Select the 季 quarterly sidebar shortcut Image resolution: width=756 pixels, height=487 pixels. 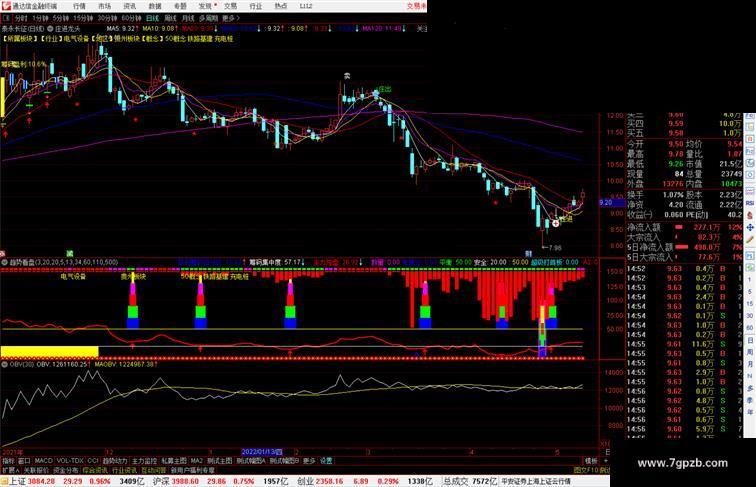(750, 400)
